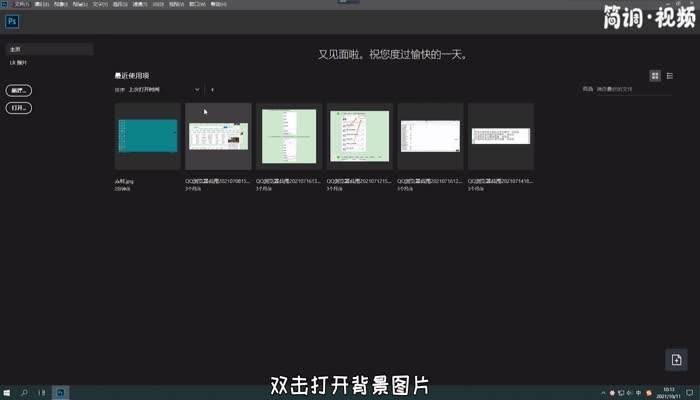Open the last QQ浏览器截图 thumbnail on the right

(x=500, y=136)
